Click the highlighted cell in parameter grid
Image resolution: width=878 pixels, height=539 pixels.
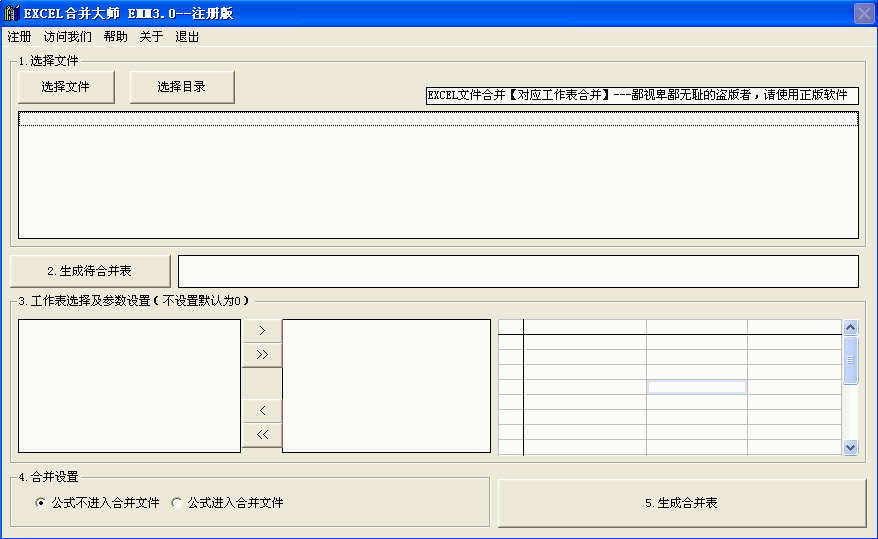697,387
